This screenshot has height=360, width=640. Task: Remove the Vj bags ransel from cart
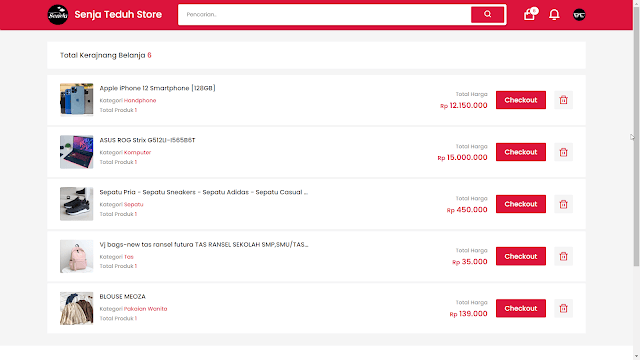563,256
